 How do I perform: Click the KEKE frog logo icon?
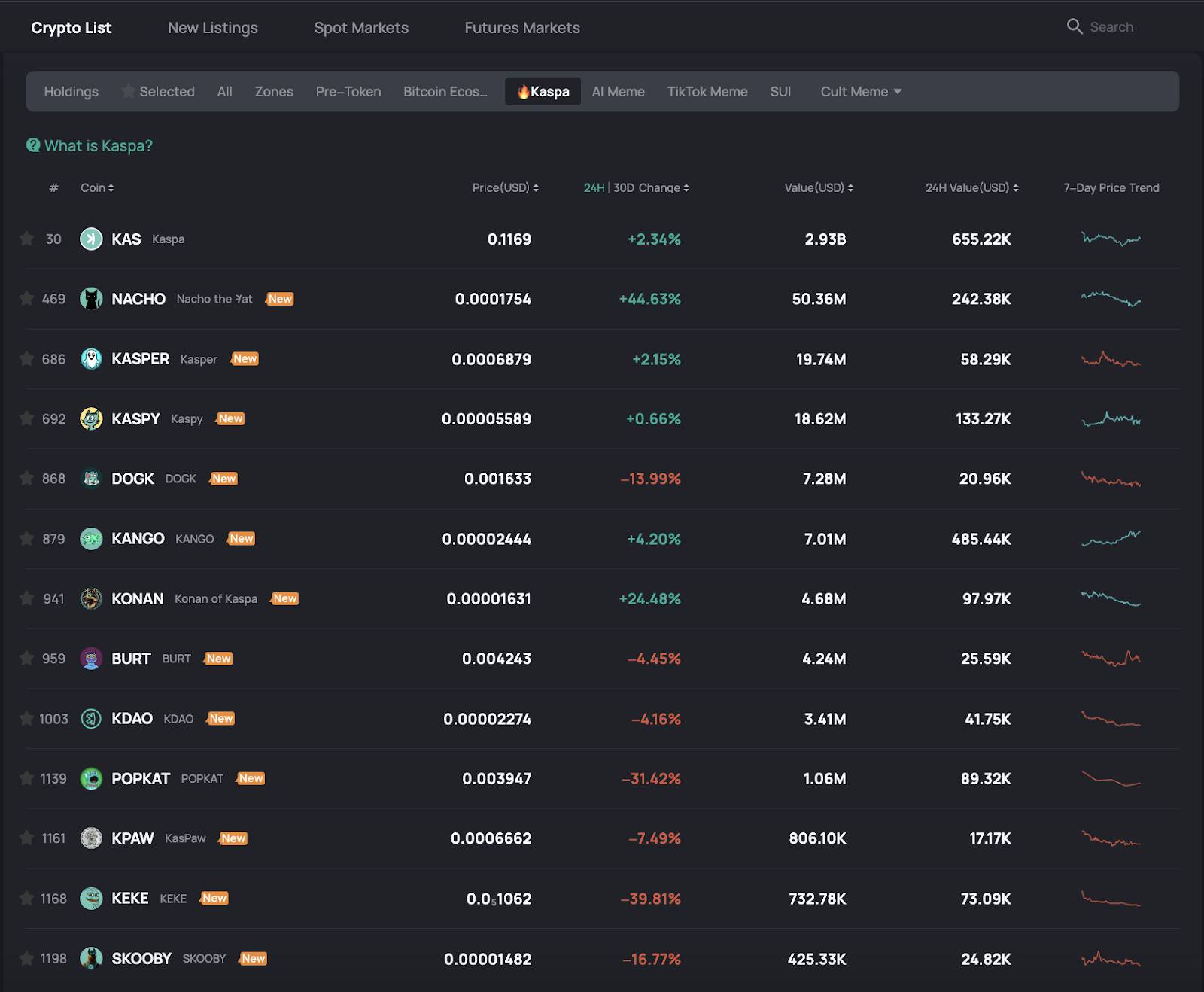pos(91,899)
